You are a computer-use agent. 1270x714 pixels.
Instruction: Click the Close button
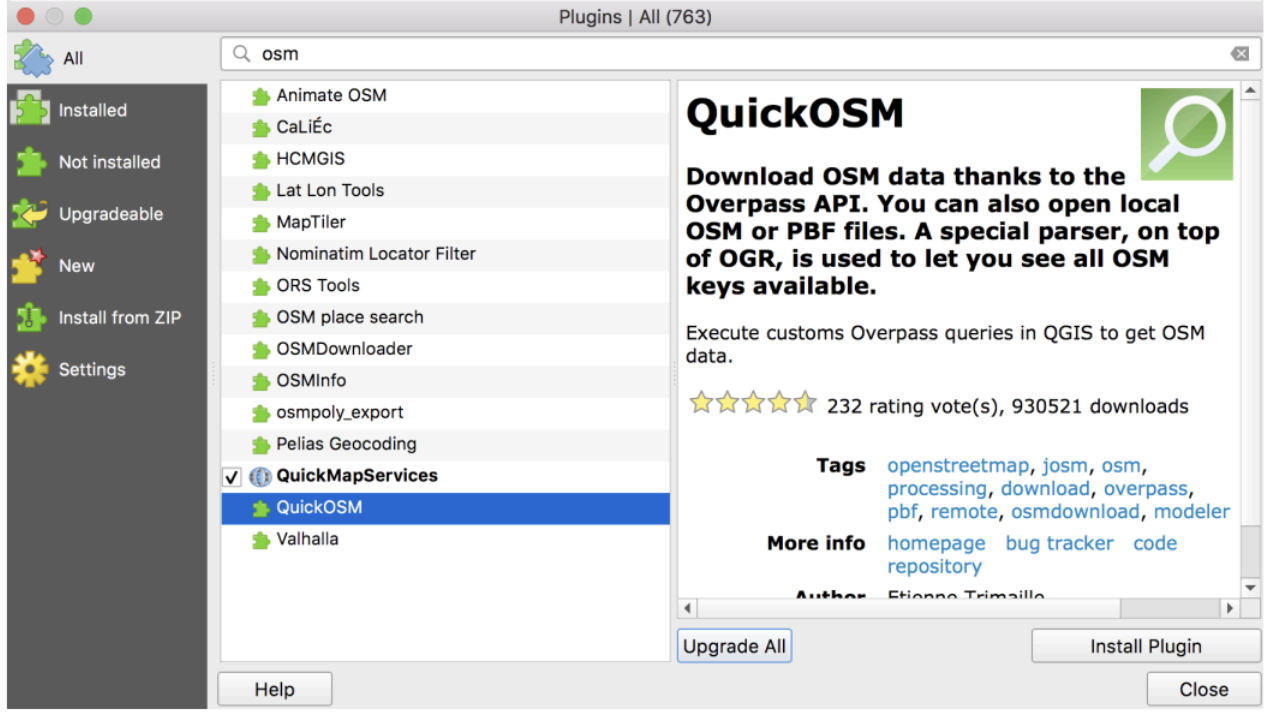pos(1203,689)
